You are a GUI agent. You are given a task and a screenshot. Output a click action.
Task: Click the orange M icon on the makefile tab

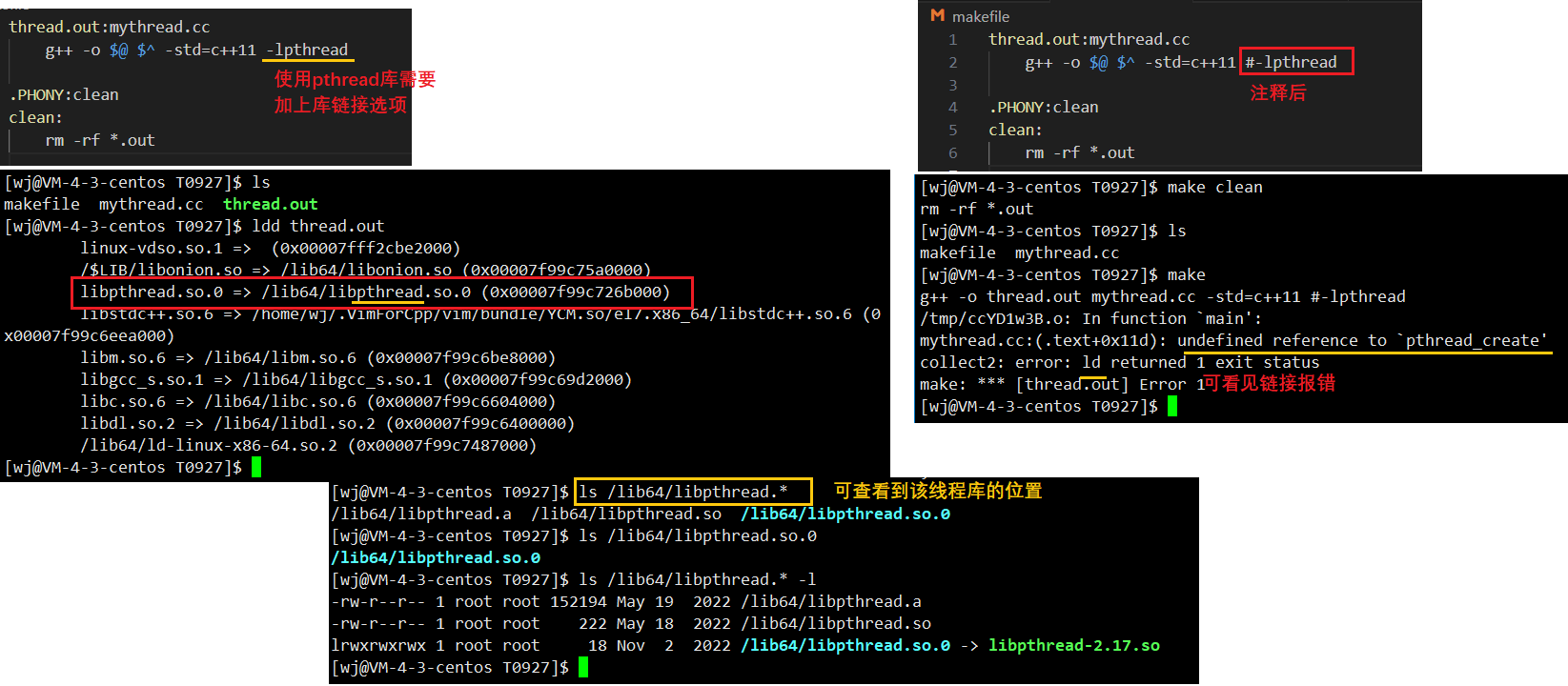coord(938,16)
